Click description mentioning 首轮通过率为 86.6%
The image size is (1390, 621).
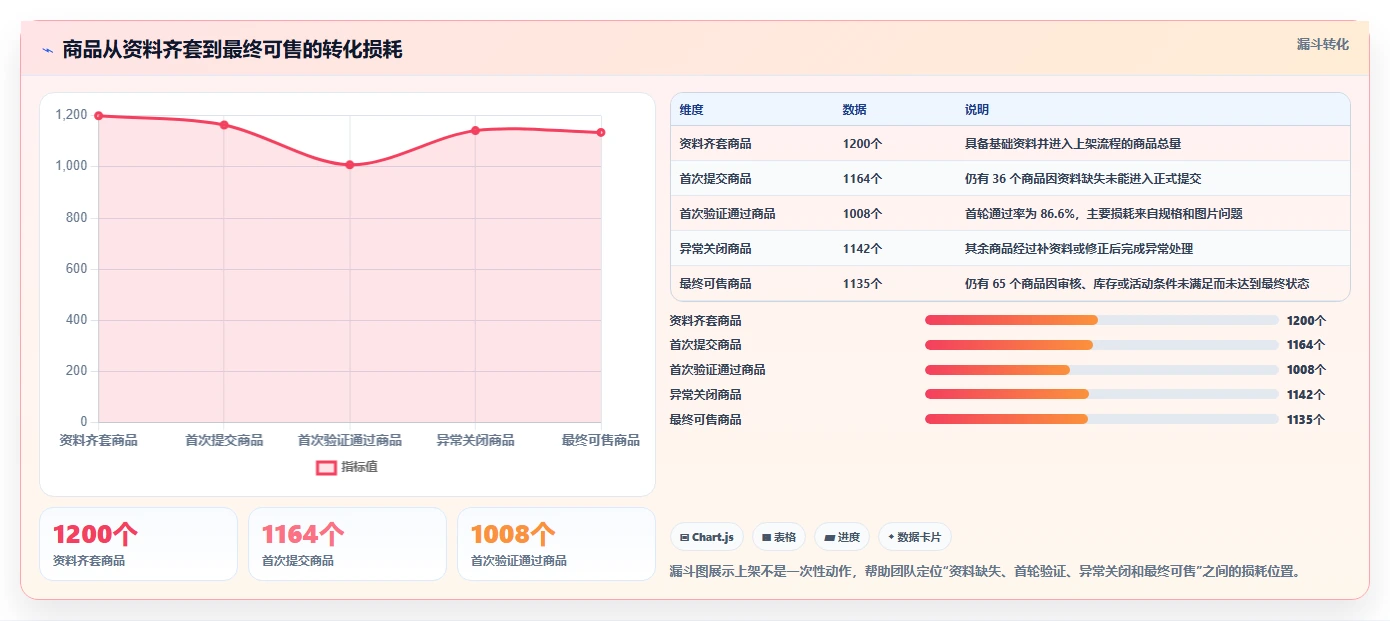(1104, 214)
